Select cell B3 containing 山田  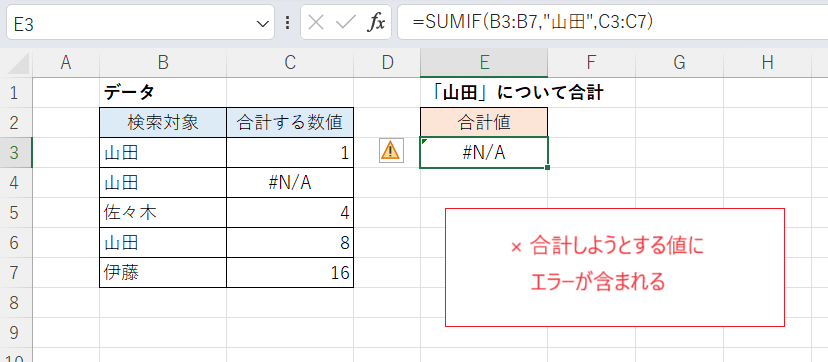click(163, 153)
